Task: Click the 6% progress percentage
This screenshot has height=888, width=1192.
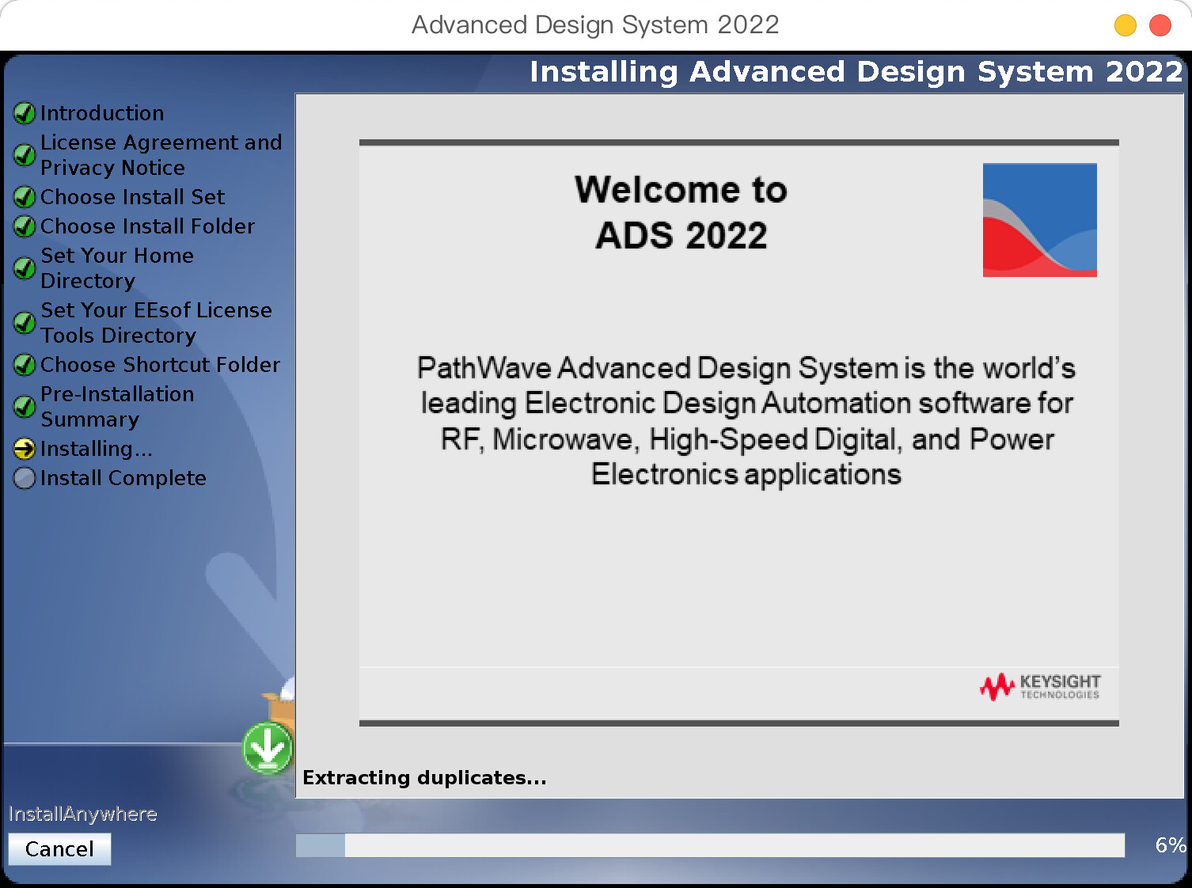Action: 1170,845
